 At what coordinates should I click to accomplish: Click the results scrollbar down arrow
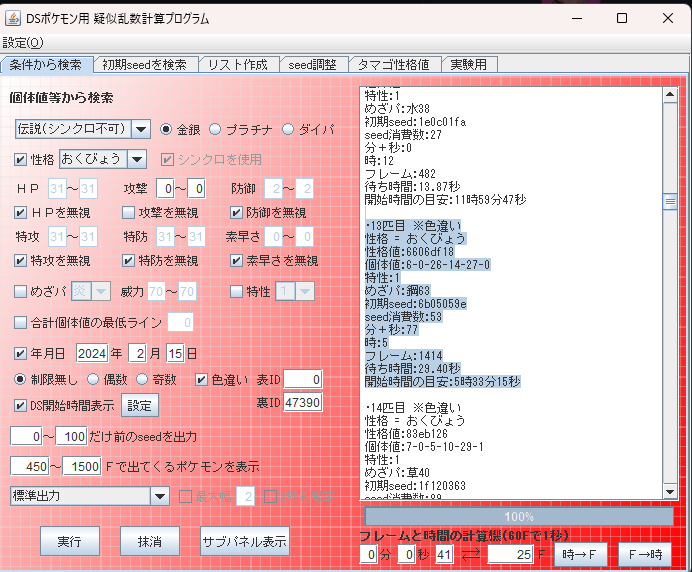[670, 491]
